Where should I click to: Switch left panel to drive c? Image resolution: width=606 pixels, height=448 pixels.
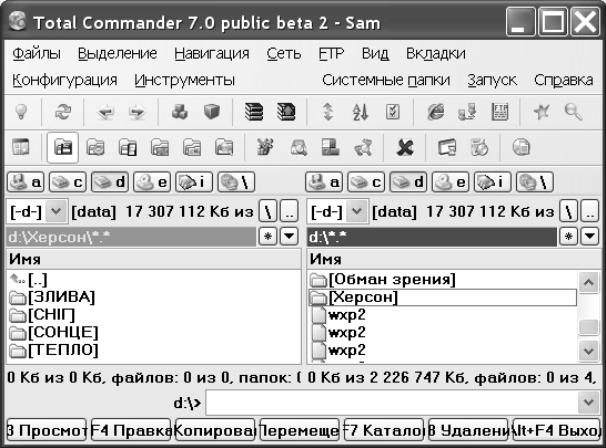coord(68,182)
